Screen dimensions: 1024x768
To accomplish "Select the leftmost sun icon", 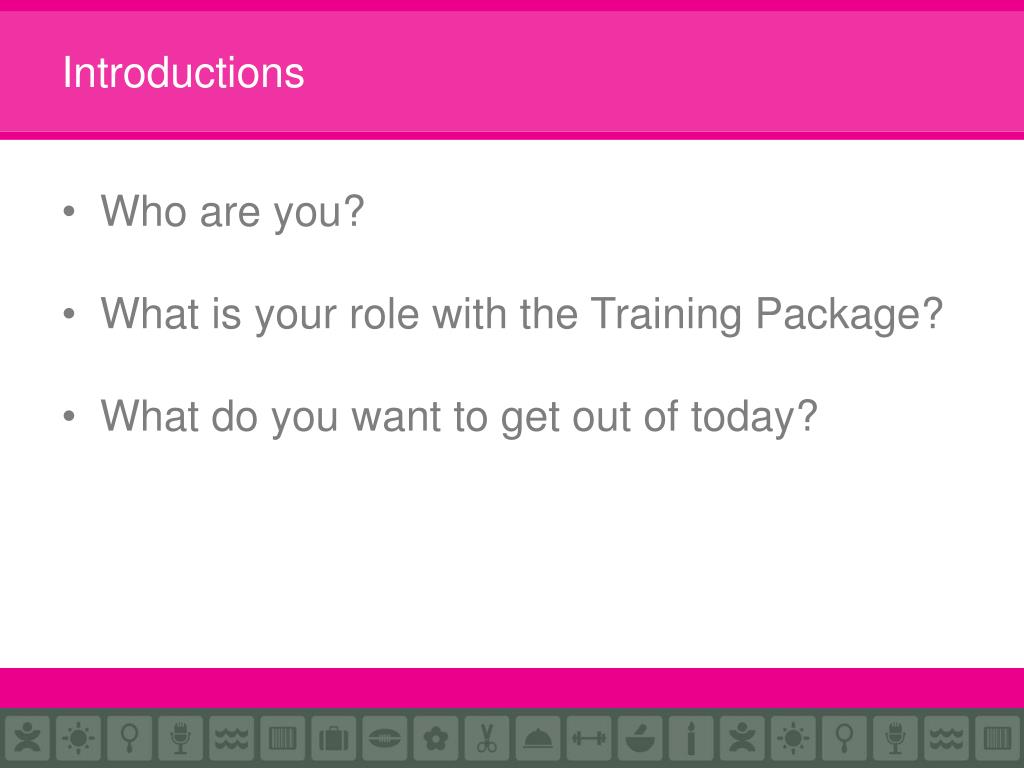I will pos(78,739).
